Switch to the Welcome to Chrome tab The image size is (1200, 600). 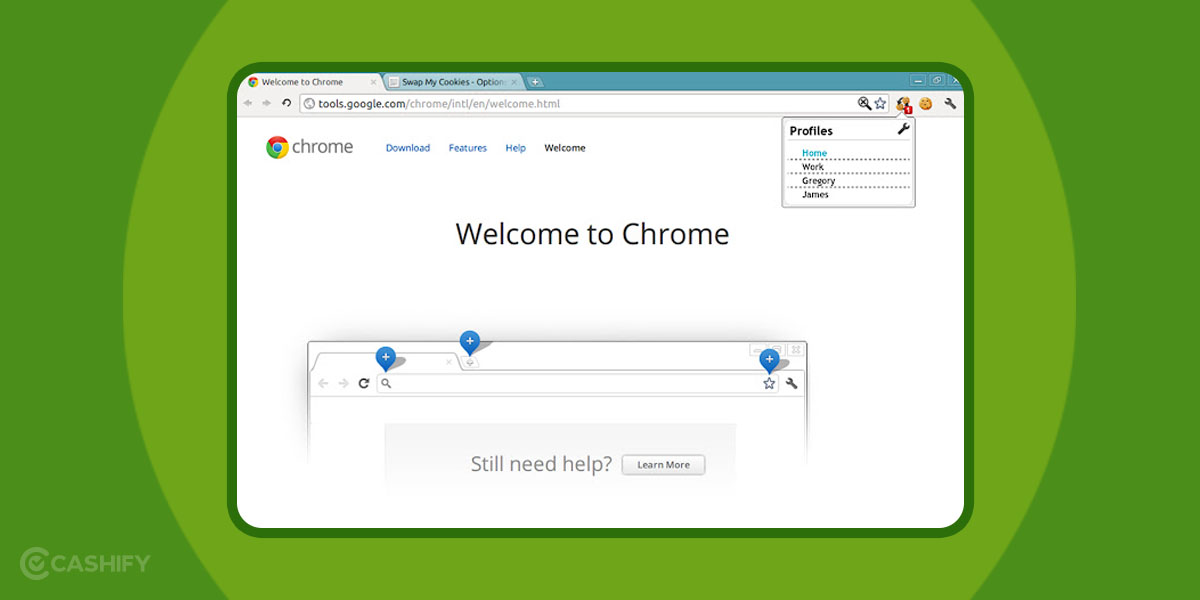[310, 81]
